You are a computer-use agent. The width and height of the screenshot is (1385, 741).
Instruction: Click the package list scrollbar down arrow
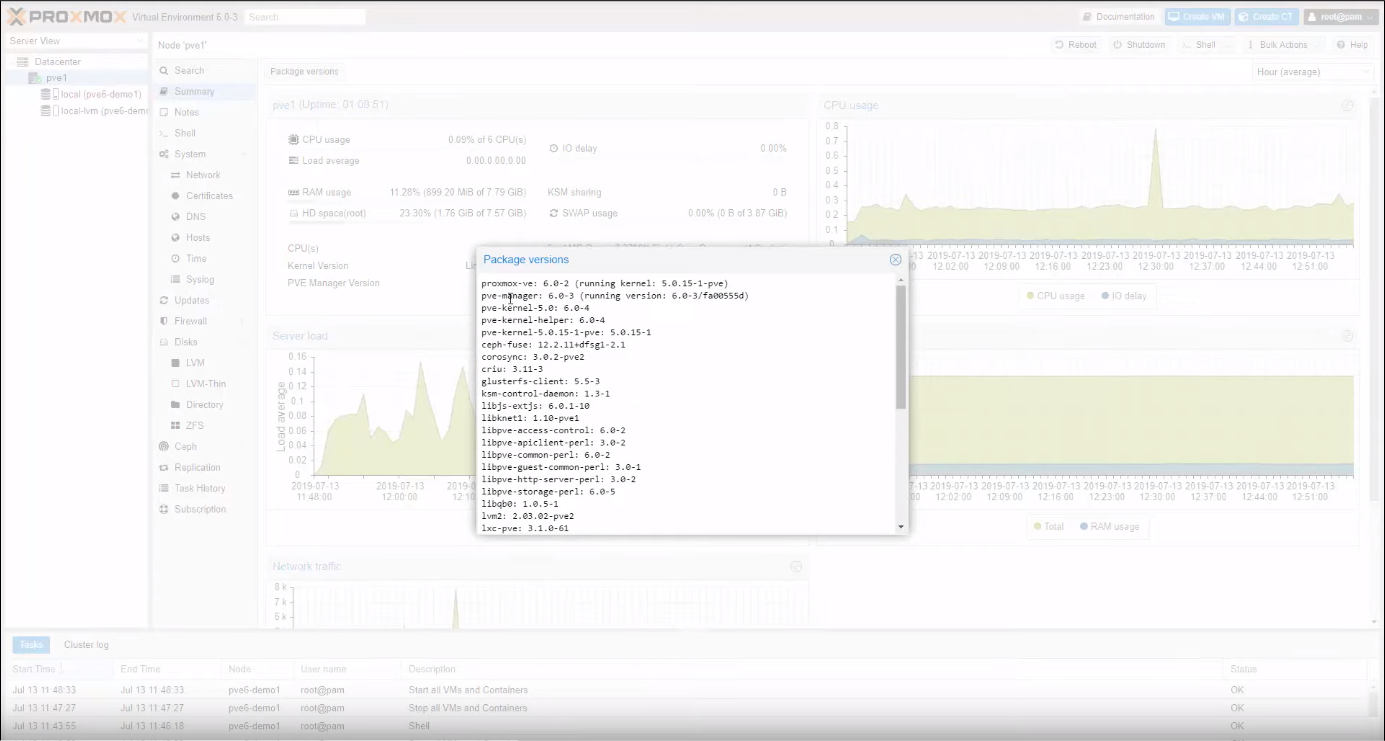[901, 526]
